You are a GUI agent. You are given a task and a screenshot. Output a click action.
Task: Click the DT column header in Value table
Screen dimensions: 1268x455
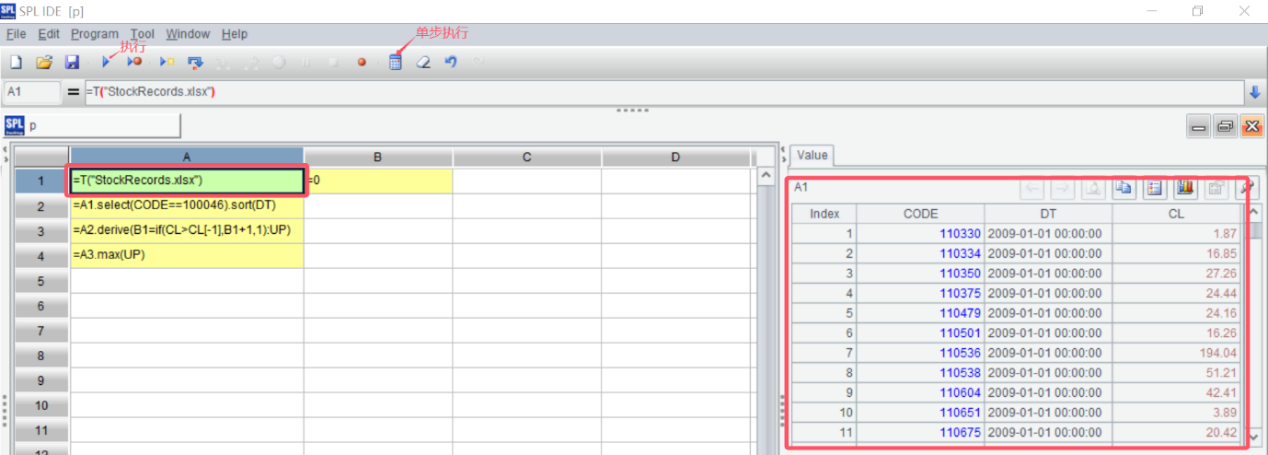click(x=1048, y=213)
